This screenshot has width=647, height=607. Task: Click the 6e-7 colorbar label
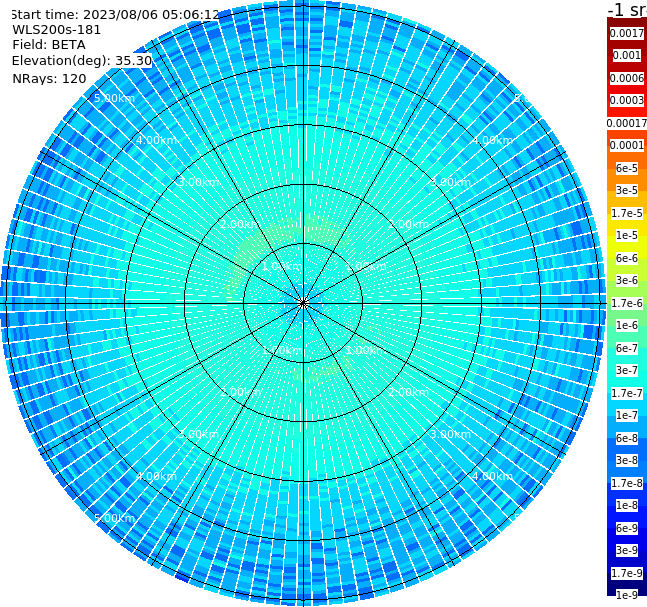[627, 348]
